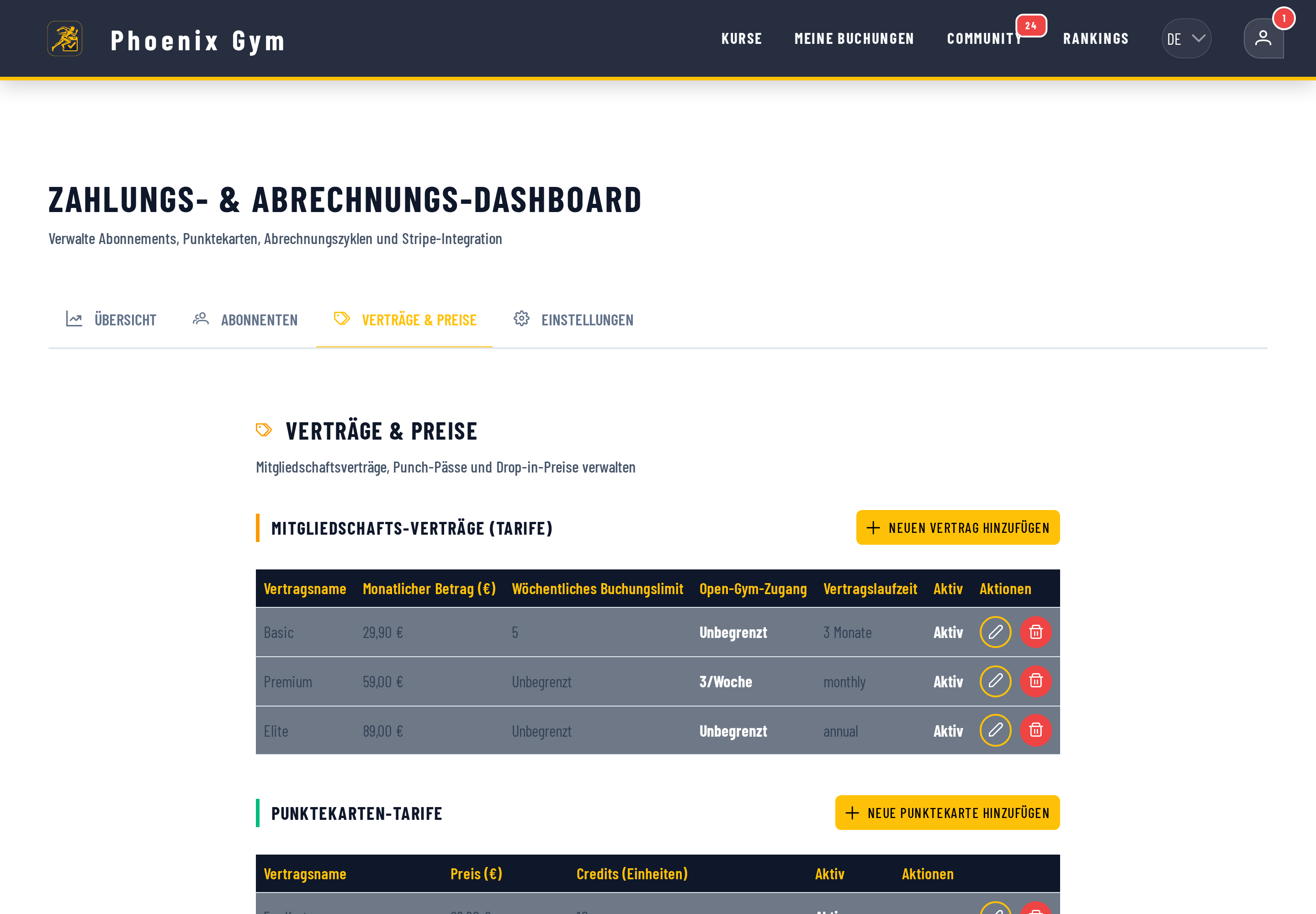Viewport: 1316px width, 914px height.
Task: Click the Wöchentliches Buchungslimit column header
Action: coord(597,589)
